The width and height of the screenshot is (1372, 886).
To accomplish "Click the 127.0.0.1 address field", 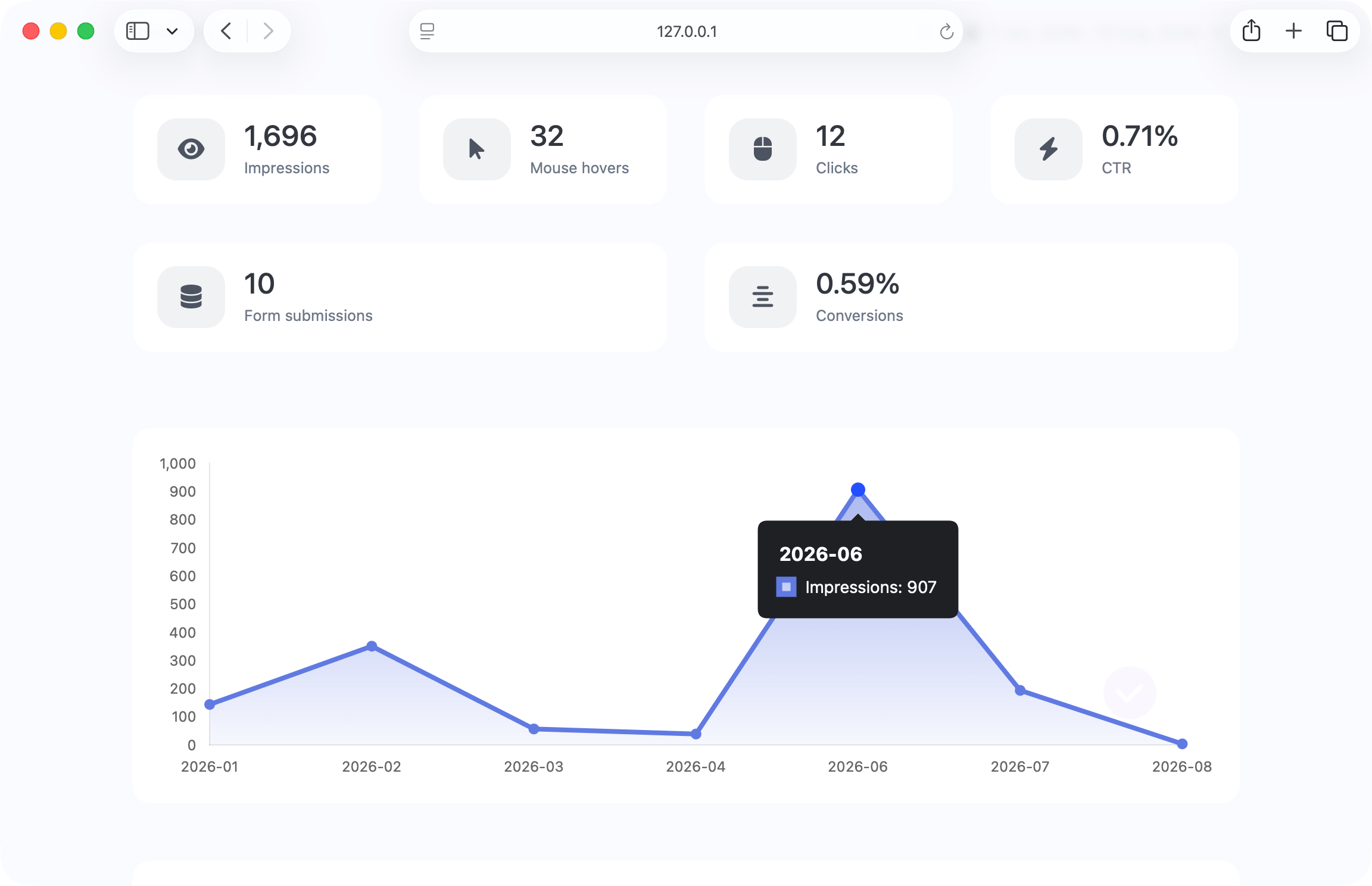I will [x=686, y=31].
